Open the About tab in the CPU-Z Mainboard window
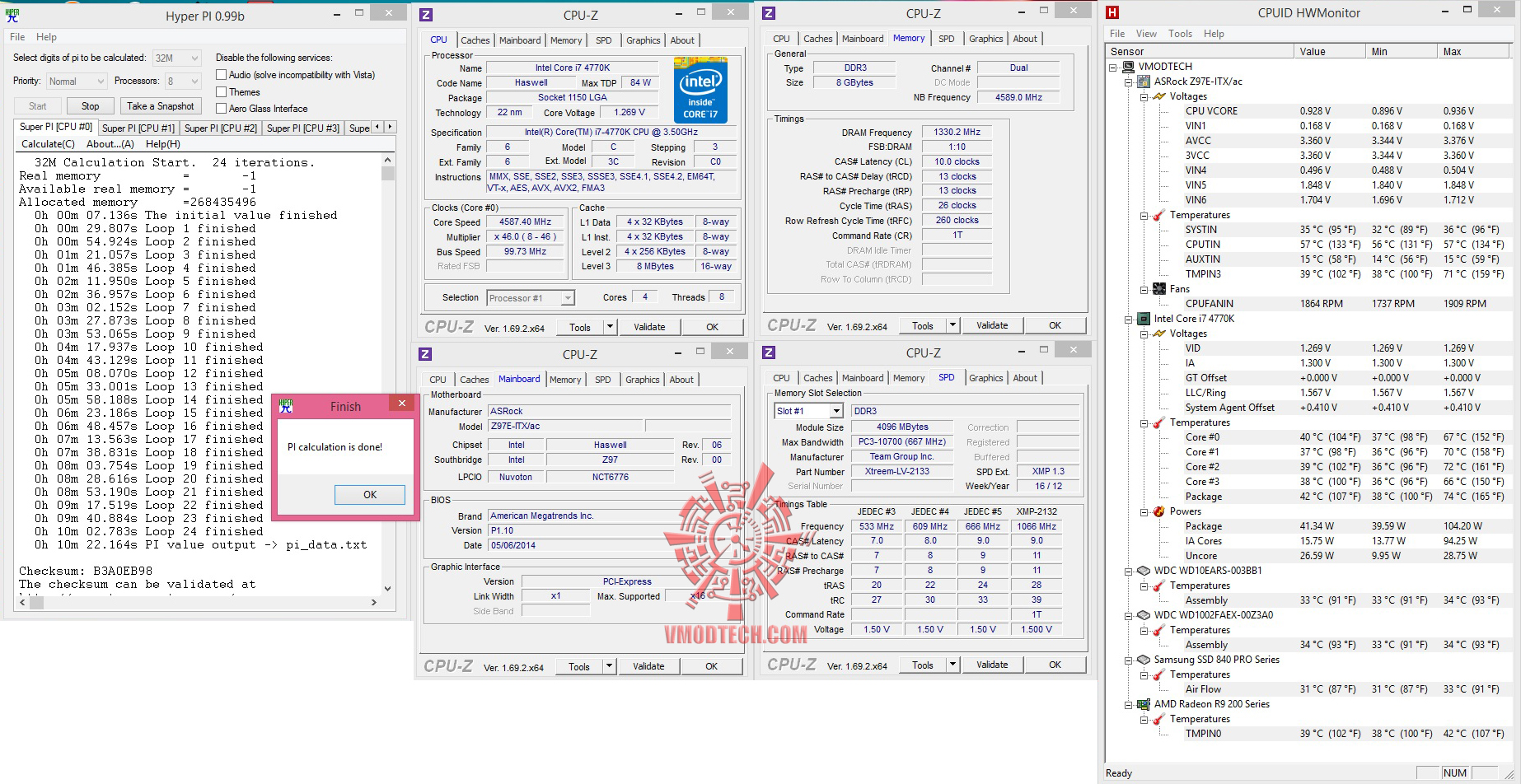Viewport: 1521px width, 784px height. click(x=681, y=380)
